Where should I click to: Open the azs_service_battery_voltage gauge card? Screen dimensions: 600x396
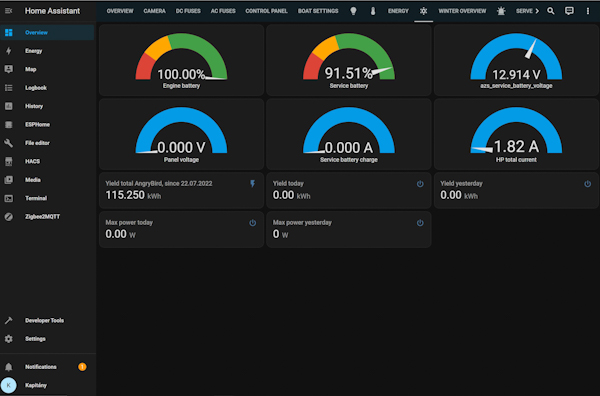pyautogui.click(x=516, y=60)
